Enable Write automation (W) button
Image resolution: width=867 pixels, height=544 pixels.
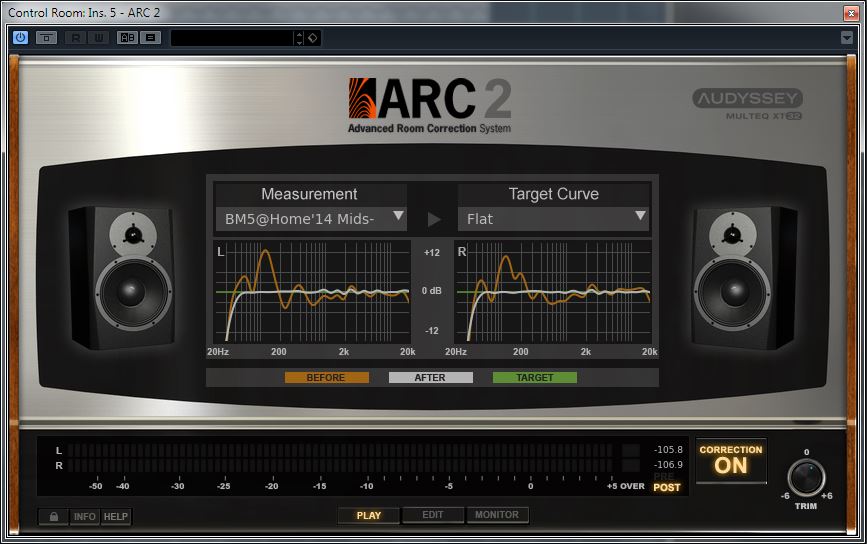point(98,38)
